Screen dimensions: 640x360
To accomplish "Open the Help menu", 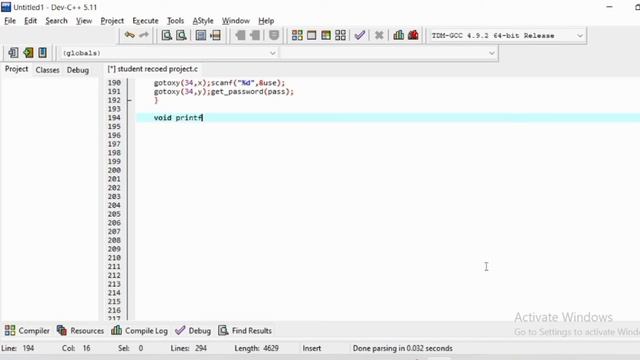I will click(x=266, y=21).
